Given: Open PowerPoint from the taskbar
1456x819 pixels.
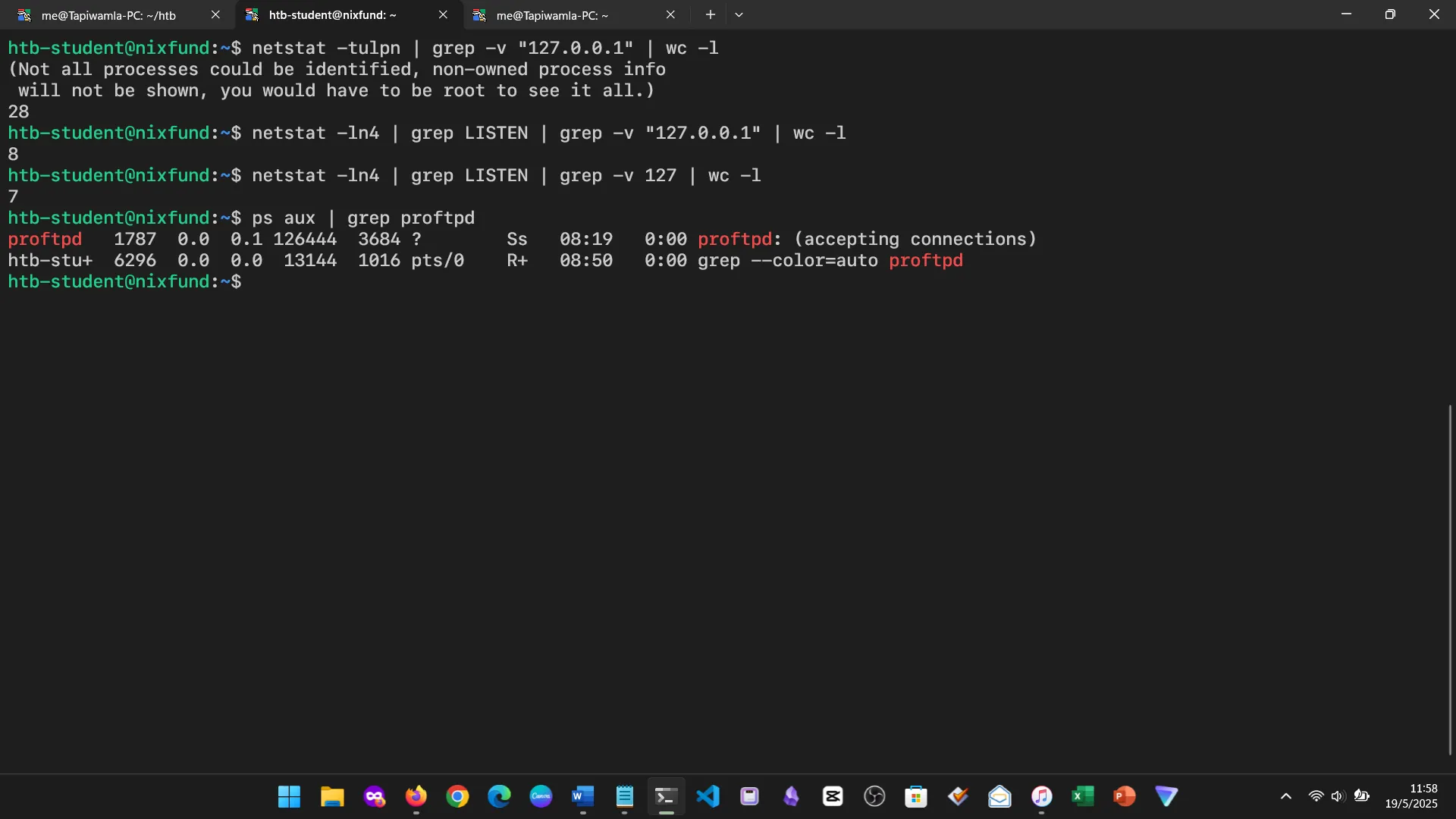Looking at the screenshot, I should [x=1125, y=796].
